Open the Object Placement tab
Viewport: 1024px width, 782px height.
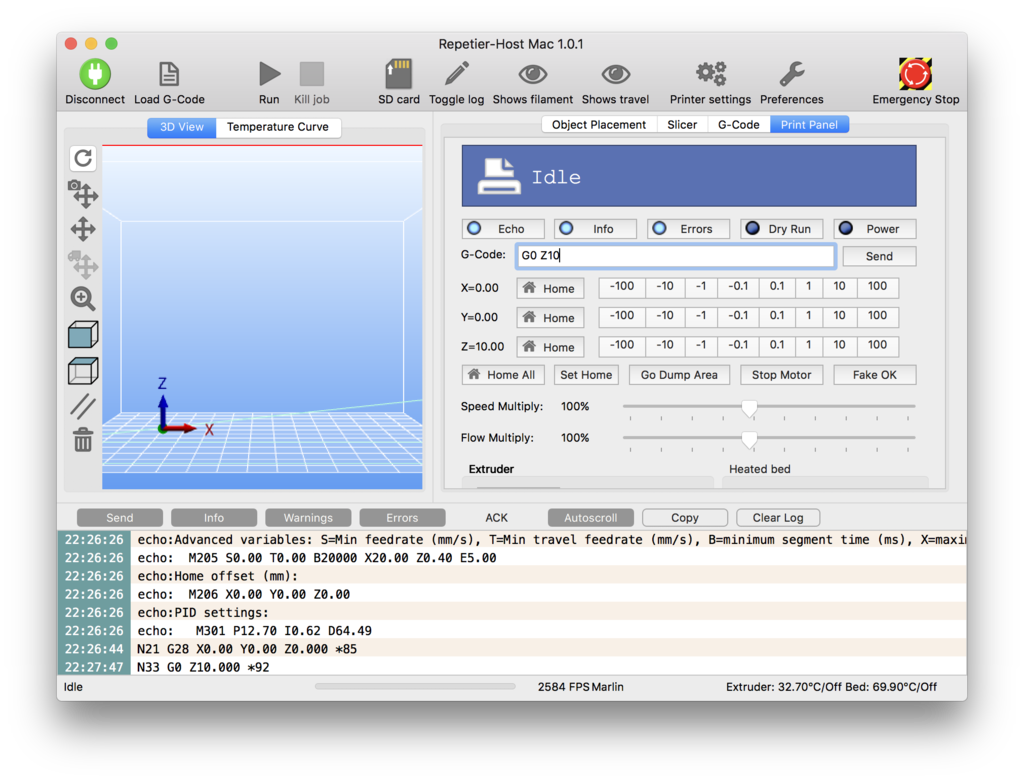click(x=598, y=125)
